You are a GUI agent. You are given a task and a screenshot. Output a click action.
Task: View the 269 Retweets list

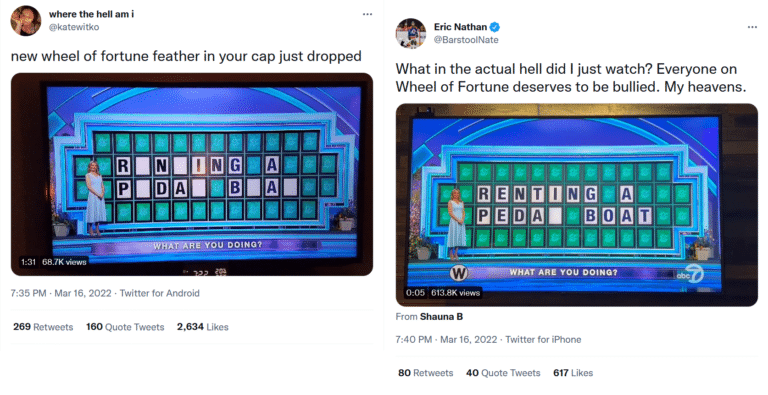pos(43,327)
